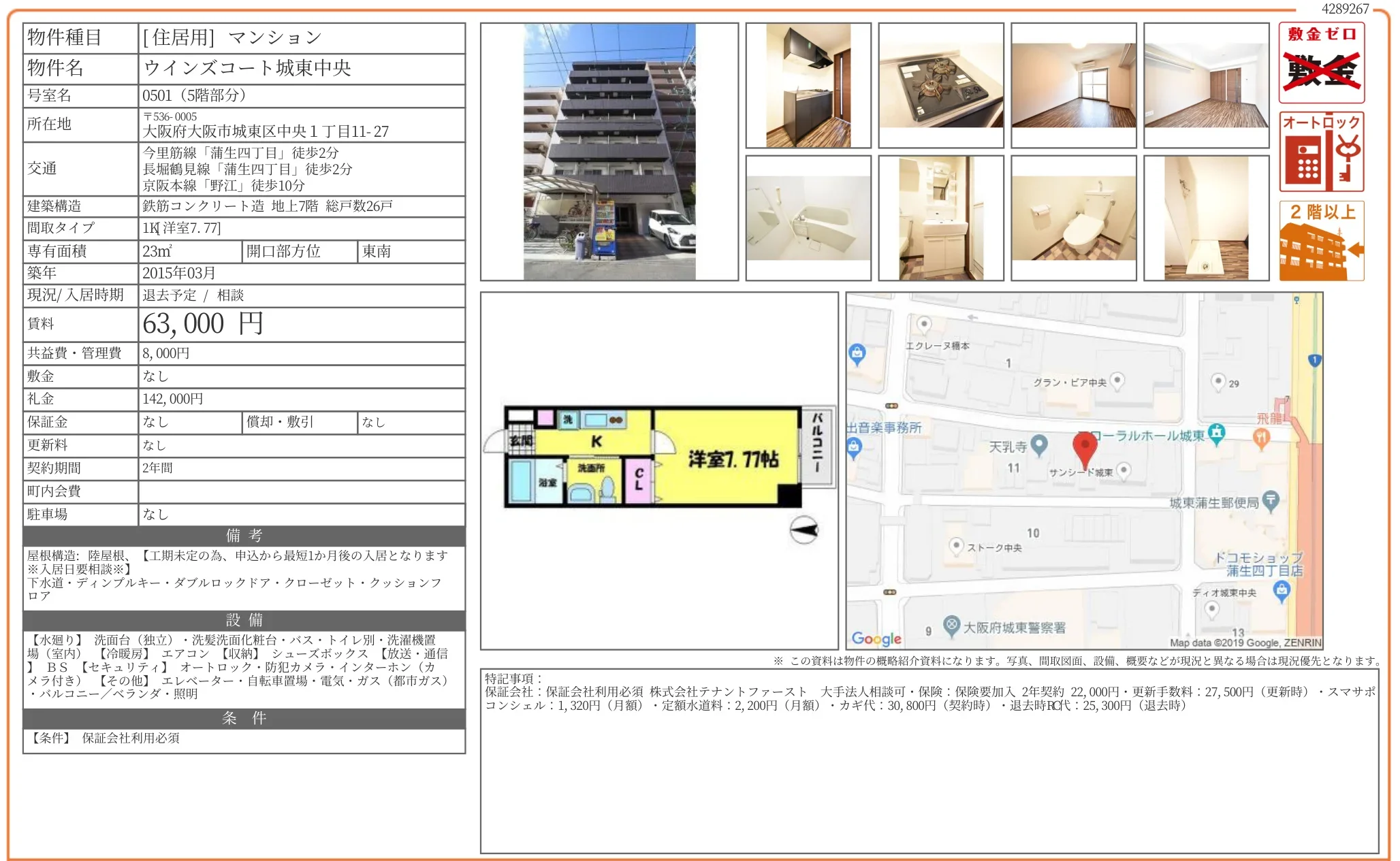Click the Google logo on the map
This screenshot has height=861, width=1400.
click(x=876, y=638)
